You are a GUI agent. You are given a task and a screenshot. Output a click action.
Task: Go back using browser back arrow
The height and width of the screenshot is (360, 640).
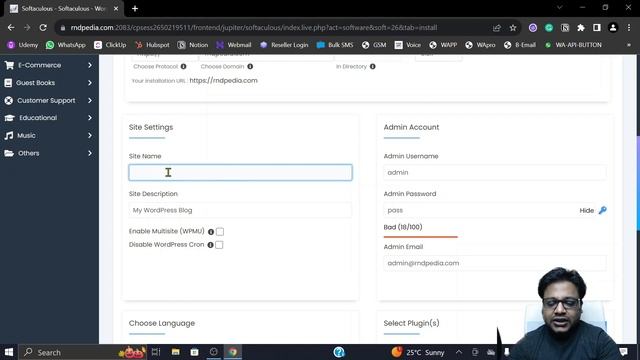click(x=11, y=28)
